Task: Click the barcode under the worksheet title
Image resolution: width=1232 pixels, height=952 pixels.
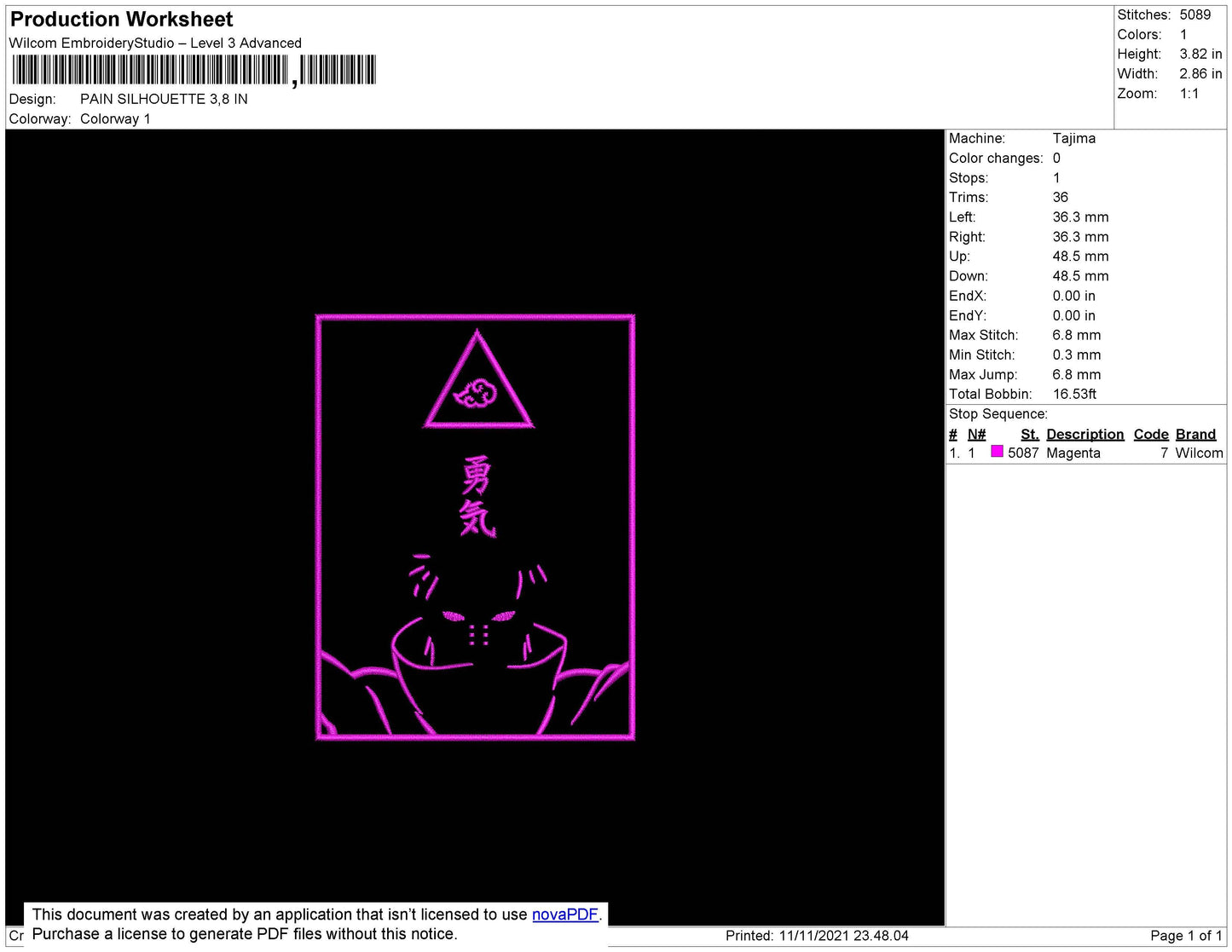Action: [194, 70]
